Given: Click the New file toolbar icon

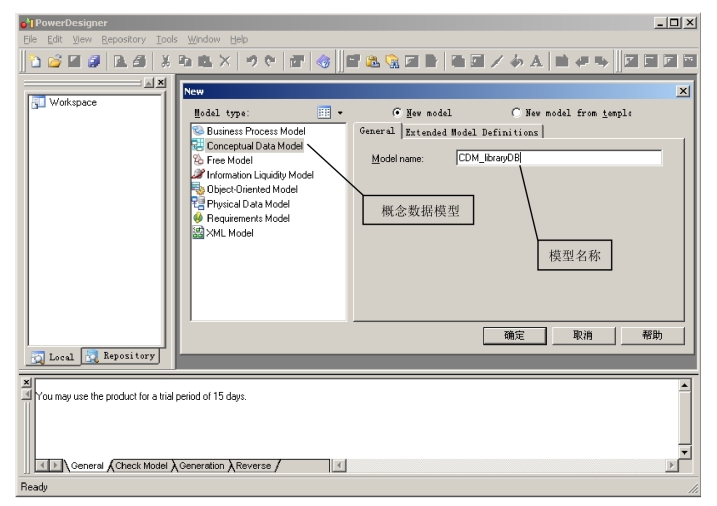Looking at the screenshot, I should [x=35, y=61].
